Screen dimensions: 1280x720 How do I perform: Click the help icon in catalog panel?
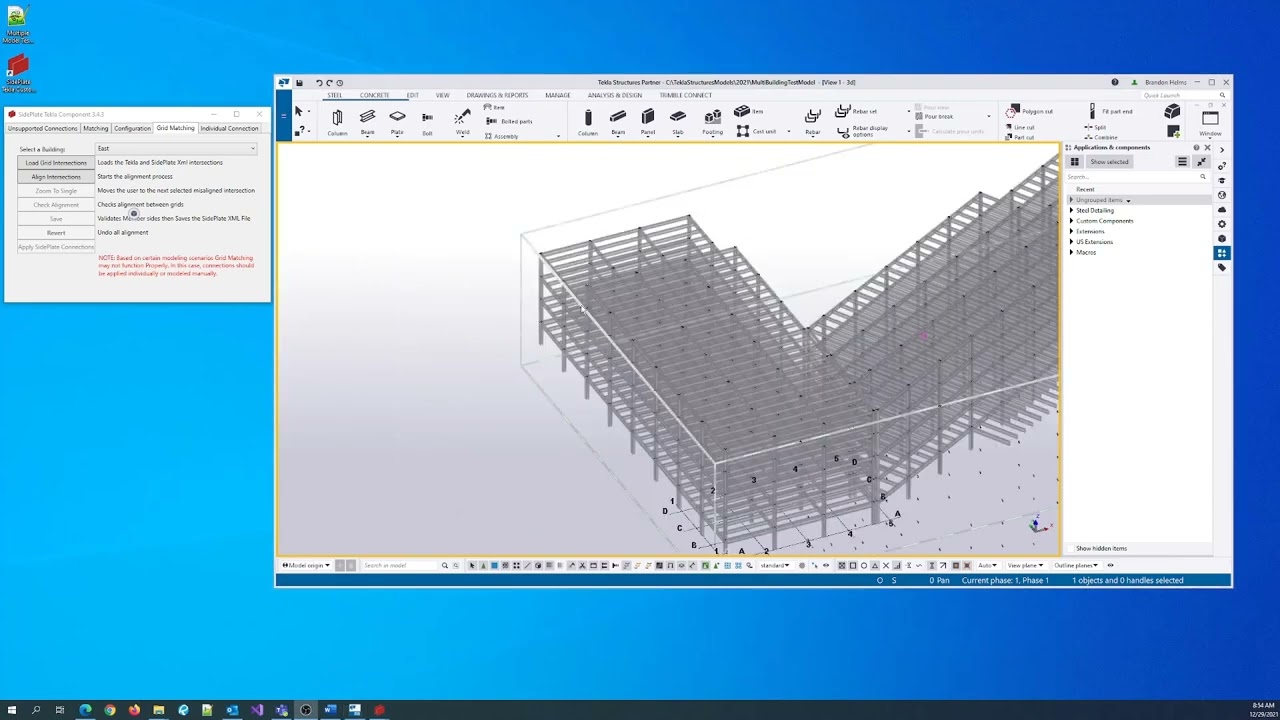click(1196, 148)
